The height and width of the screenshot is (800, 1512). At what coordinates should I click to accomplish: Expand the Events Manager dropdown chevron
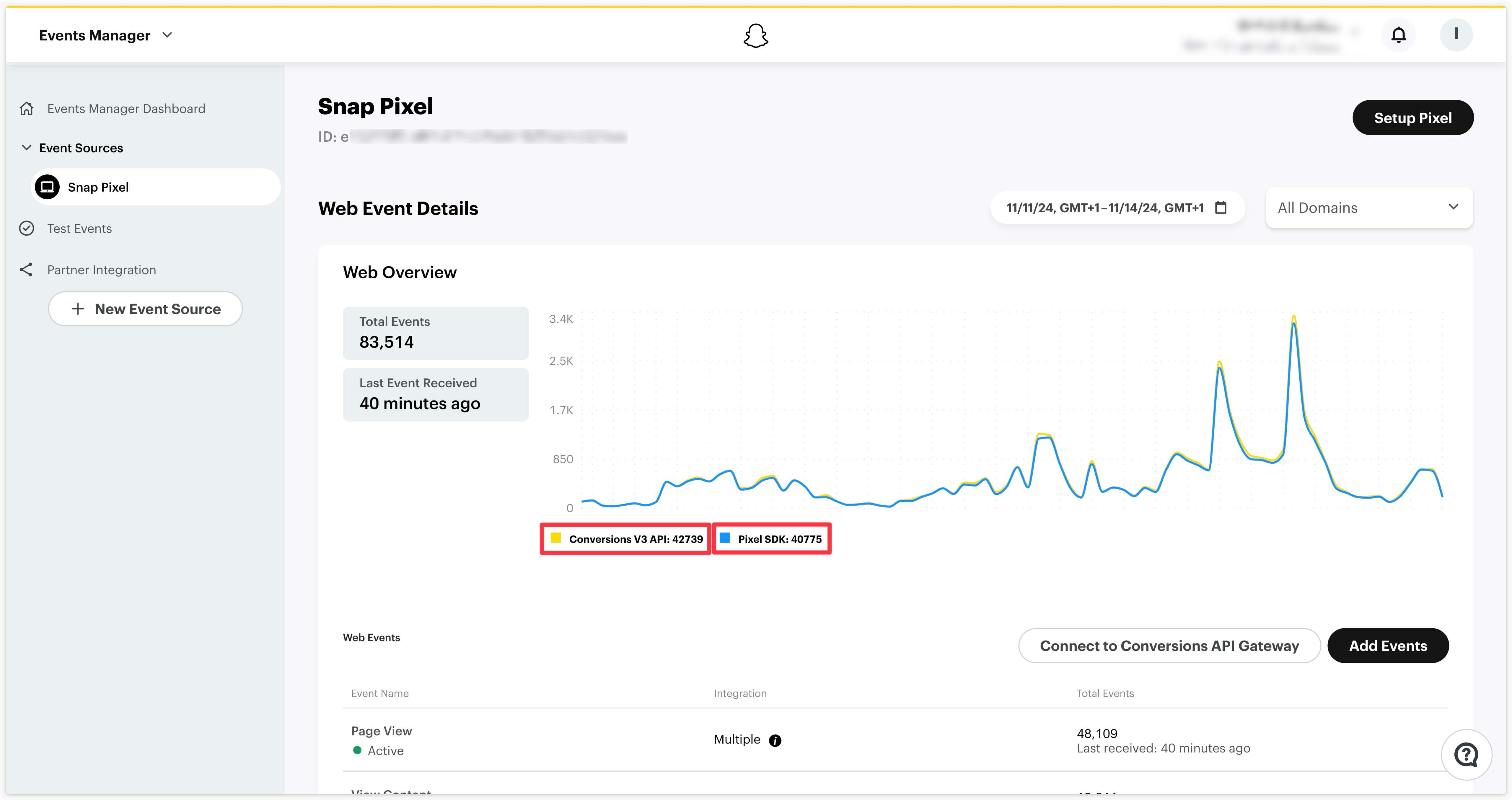click(167, 35)
